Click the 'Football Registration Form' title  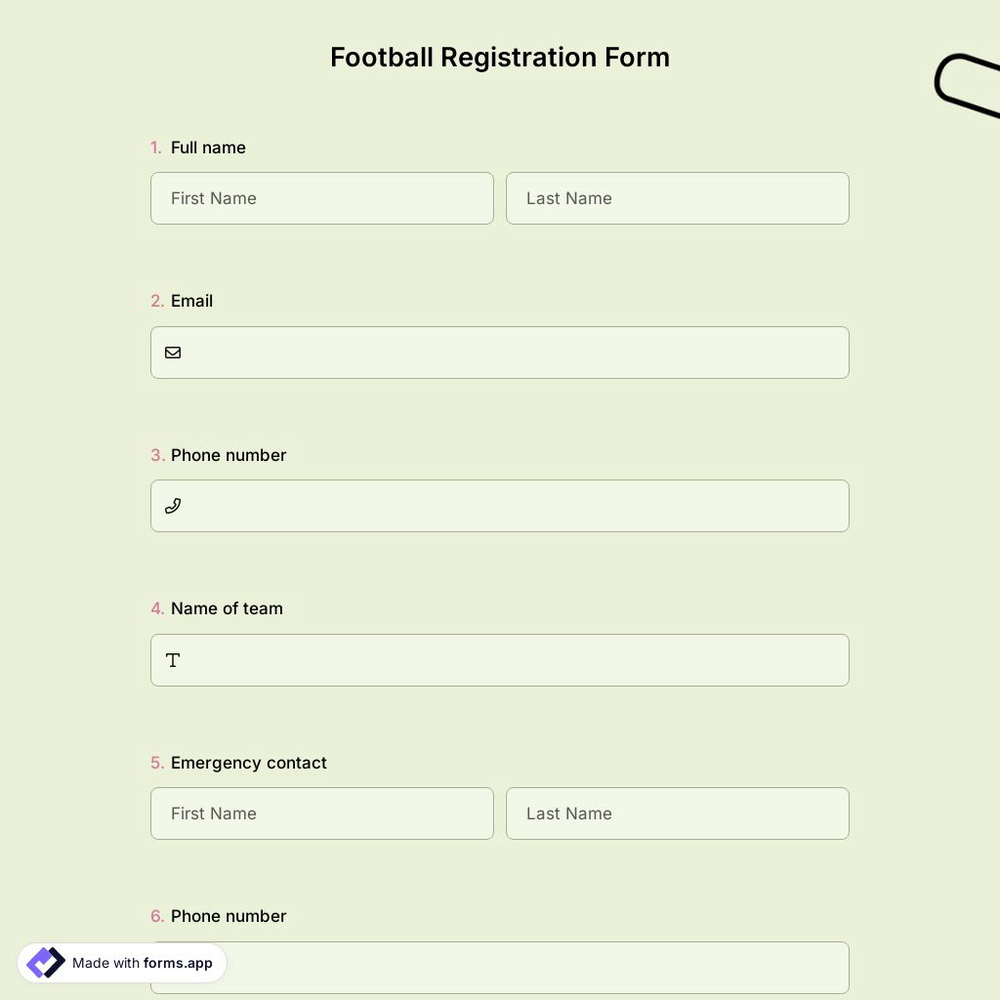pos(500,57)
